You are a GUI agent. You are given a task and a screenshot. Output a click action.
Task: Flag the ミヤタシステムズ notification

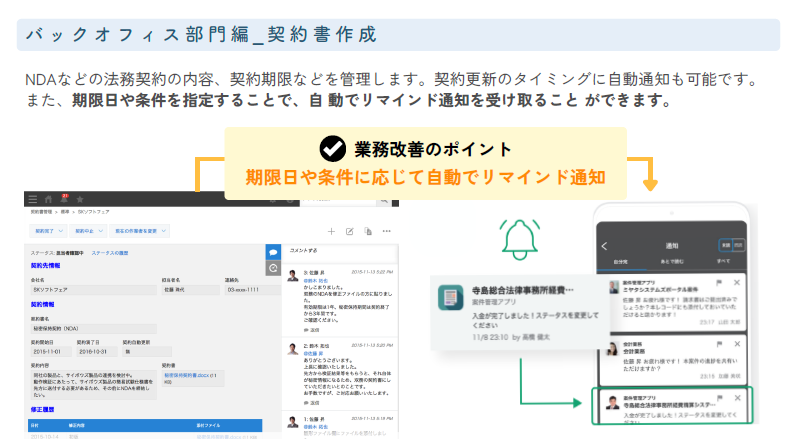point(719,283)
